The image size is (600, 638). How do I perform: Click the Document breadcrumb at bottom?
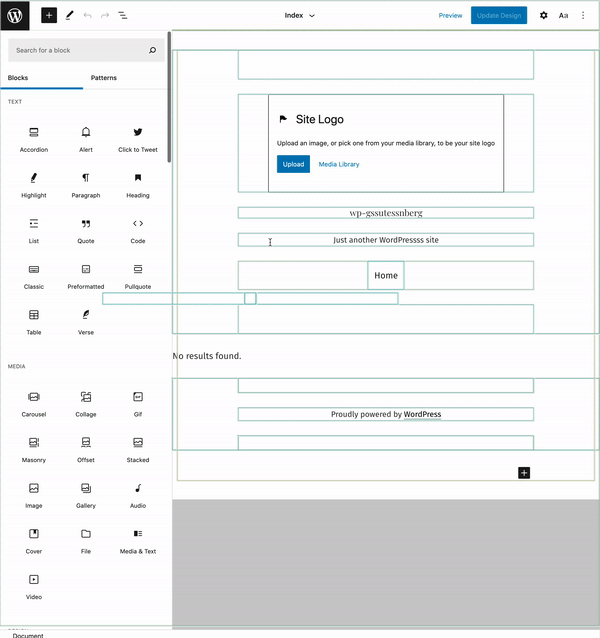click(x=28, y=635)
